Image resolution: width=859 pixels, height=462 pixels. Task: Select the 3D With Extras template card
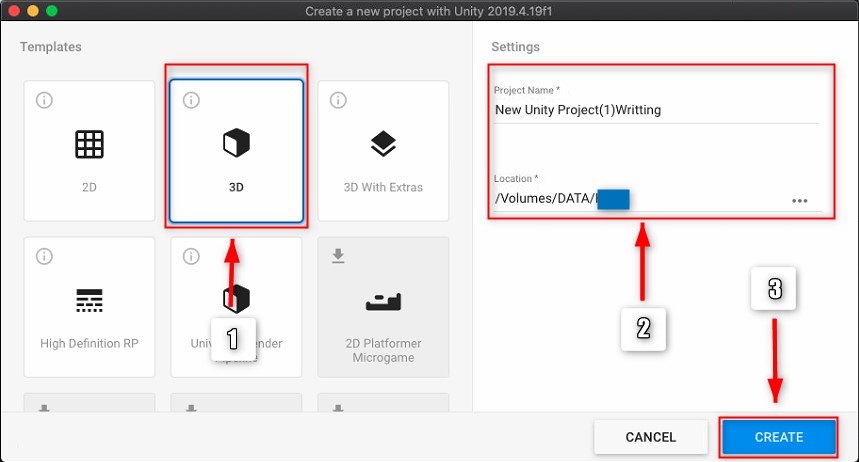click(x=383, y=151)
